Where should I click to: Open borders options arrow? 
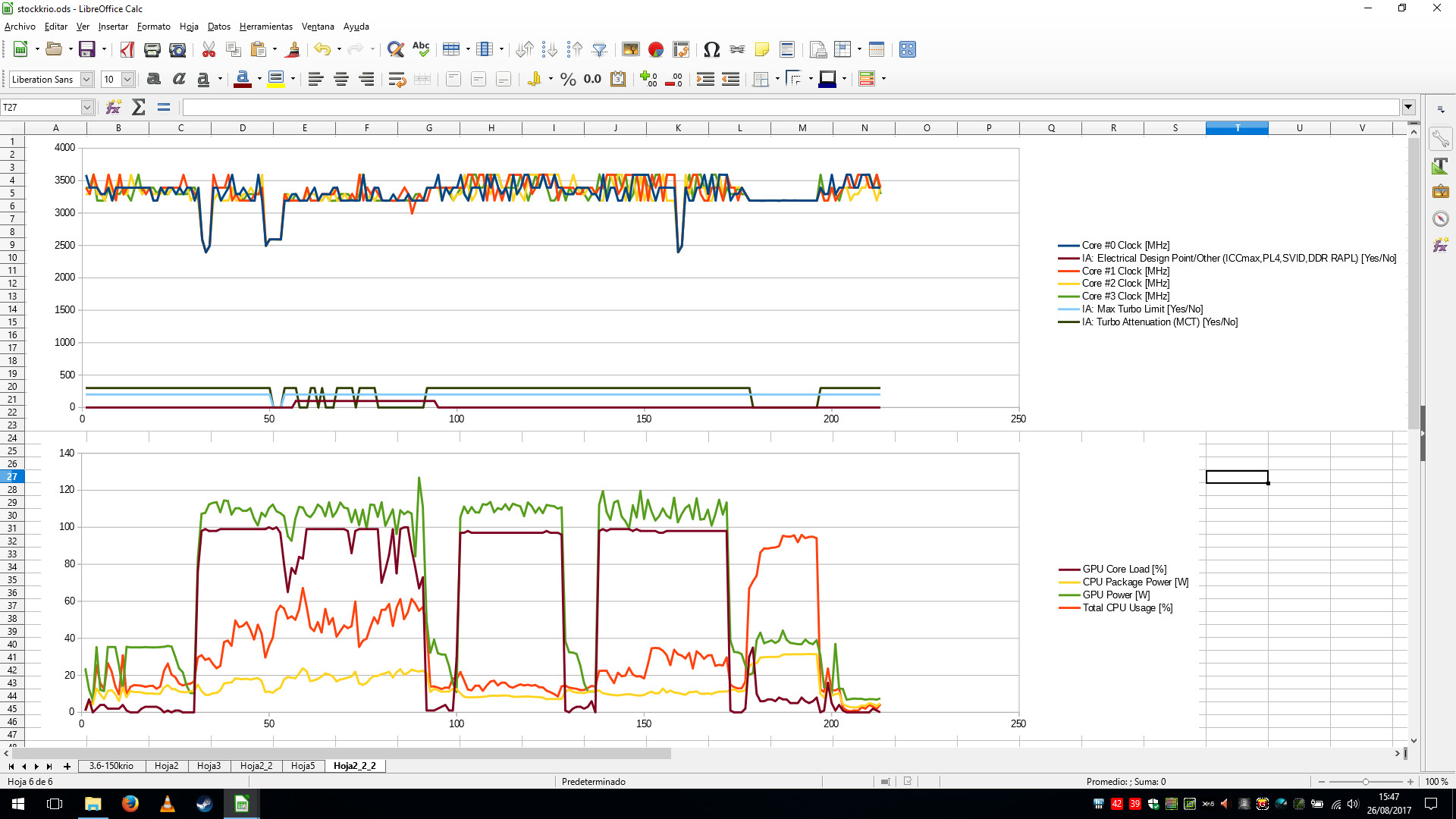777,79
